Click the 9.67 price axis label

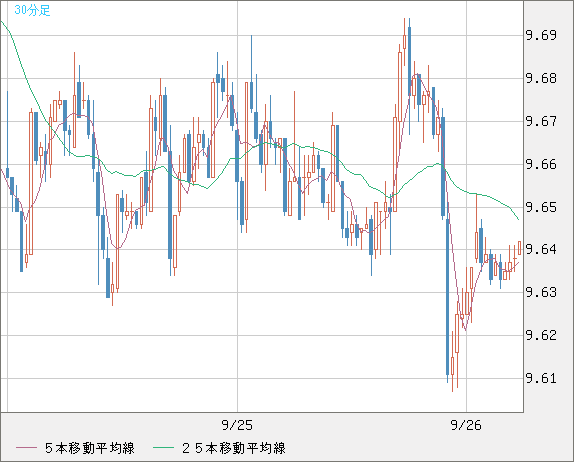pos(541,121)
